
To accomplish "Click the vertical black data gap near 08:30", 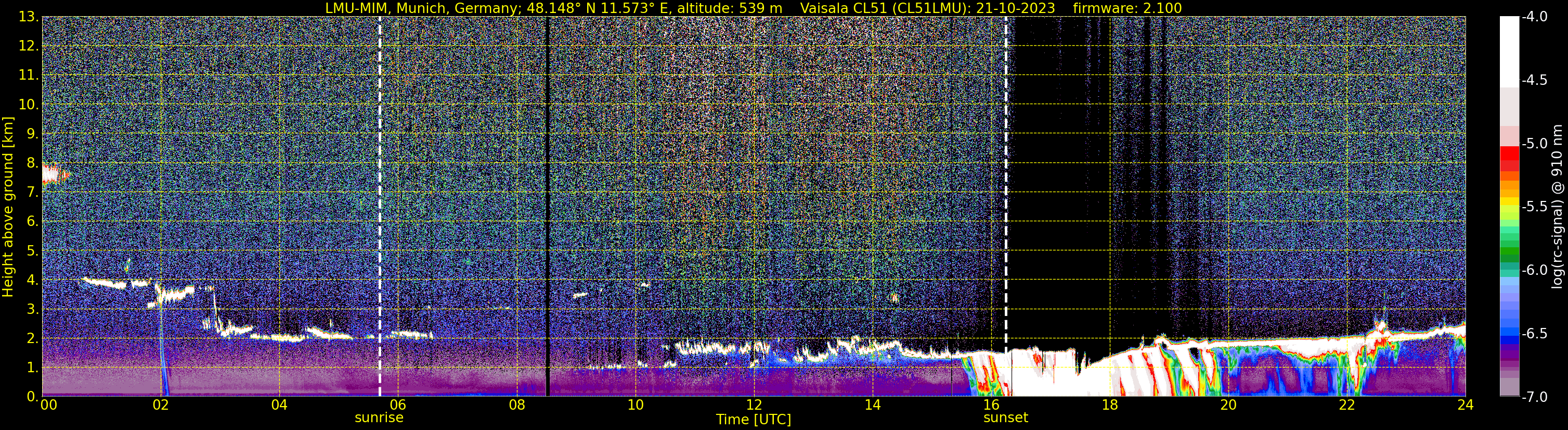I will point(547,207).
